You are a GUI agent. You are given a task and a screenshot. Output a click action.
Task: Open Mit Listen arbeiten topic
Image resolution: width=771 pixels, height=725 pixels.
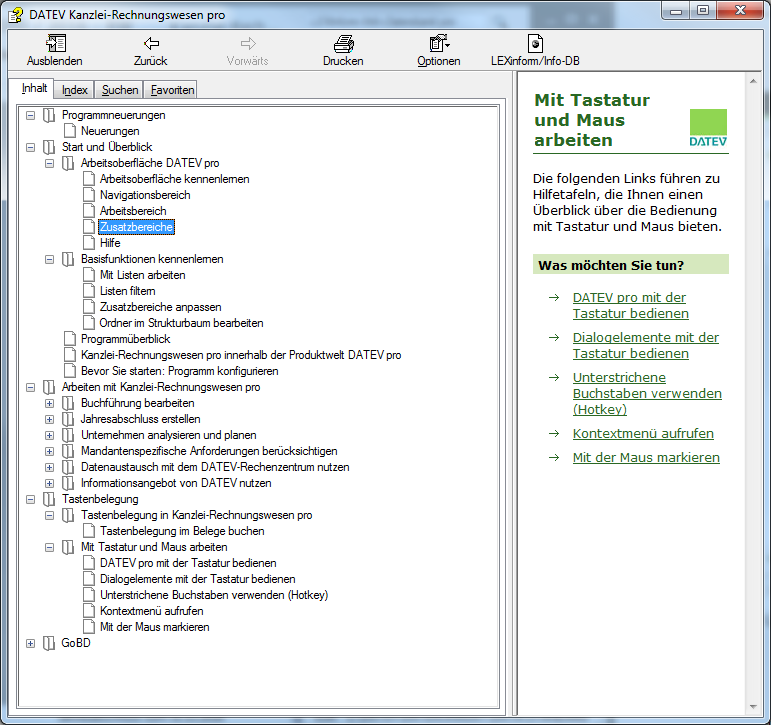[143, 275]
